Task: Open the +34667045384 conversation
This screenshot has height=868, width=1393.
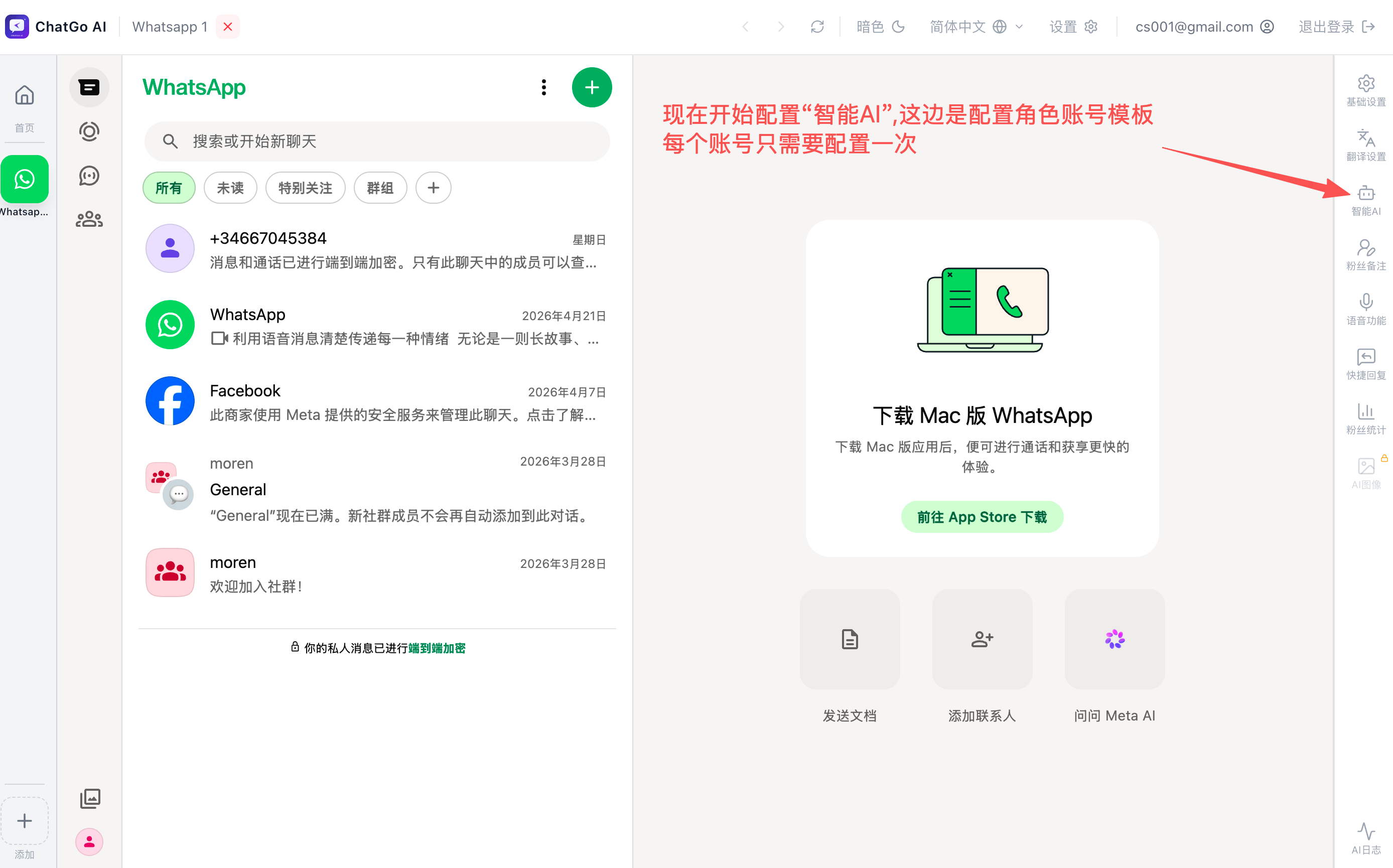Action: click(x=377, y=249)
